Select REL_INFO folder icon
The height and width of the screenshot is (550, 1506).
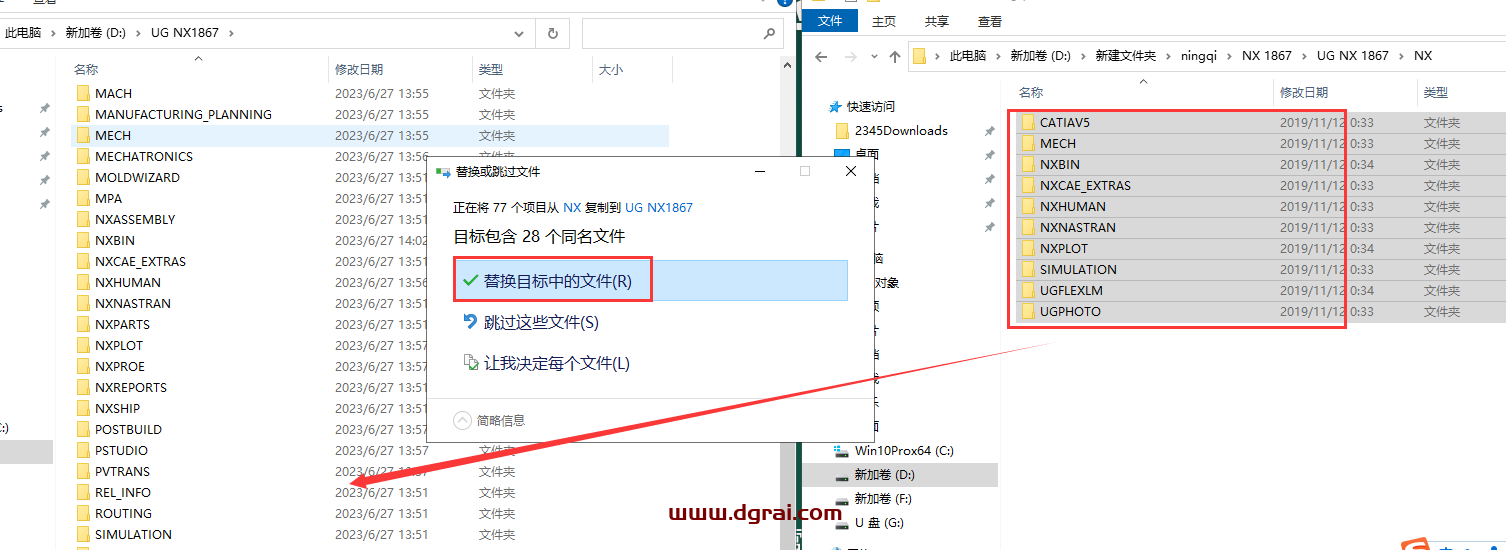coord(84,492)
